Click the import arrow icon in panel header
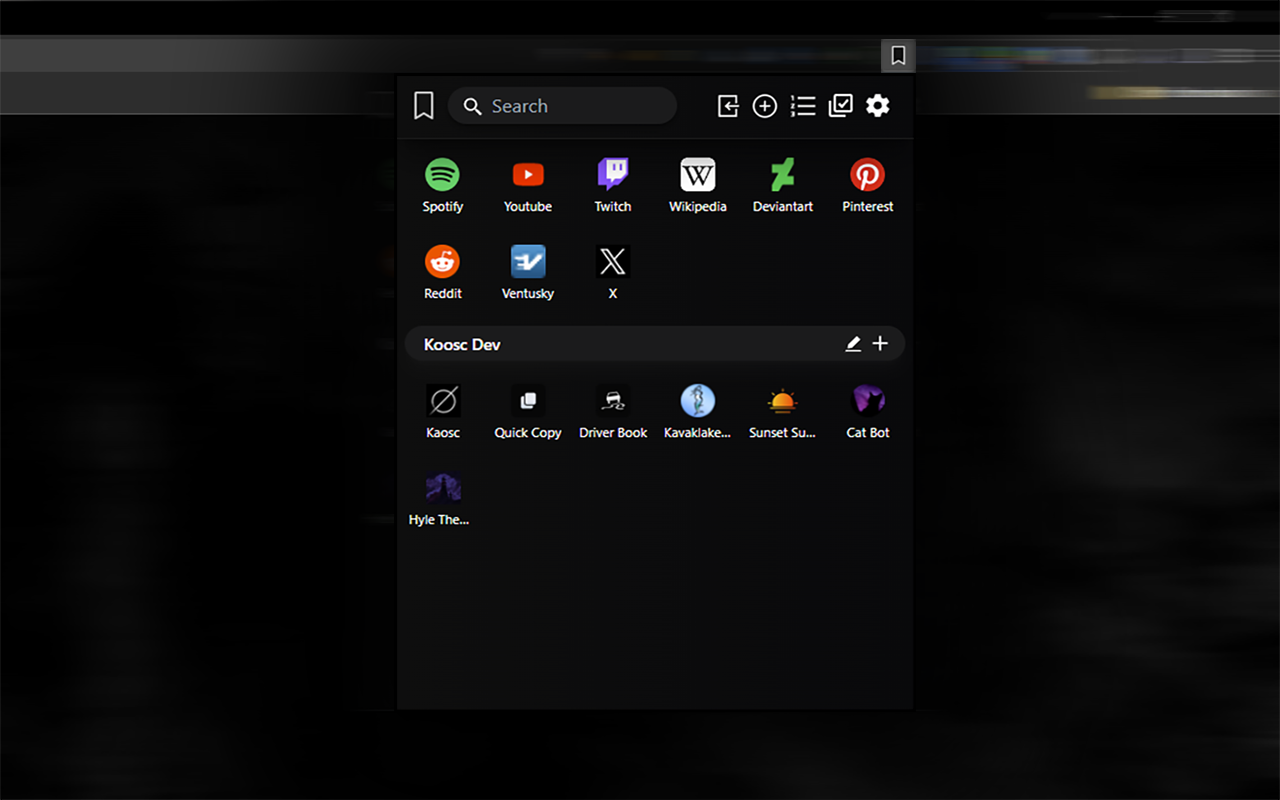This screenshot has width=1280, height=800. click(x=728, y=106)
